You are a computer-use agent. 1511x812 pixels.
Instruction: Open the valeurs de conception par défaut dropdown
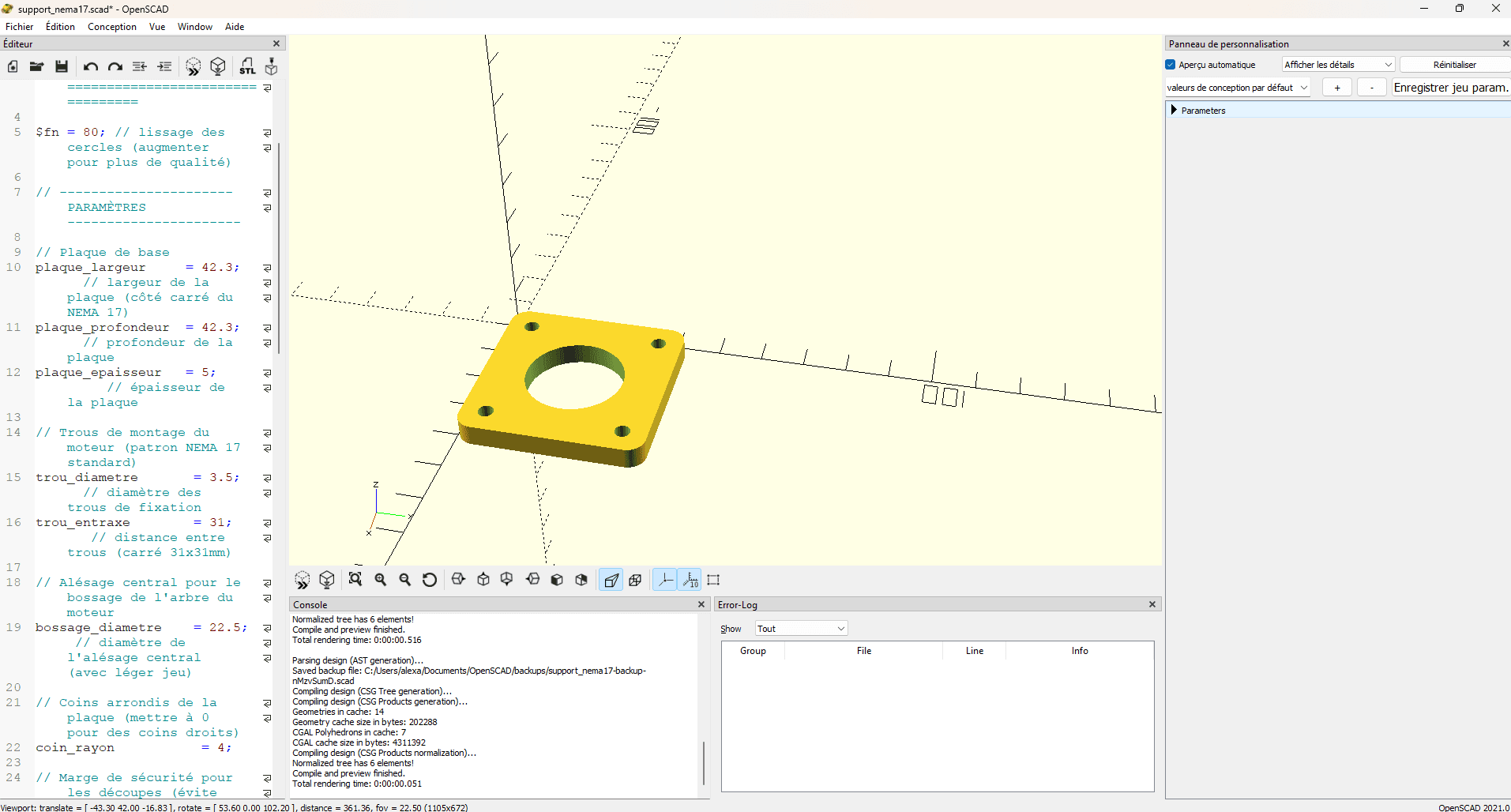point(1238,88)
